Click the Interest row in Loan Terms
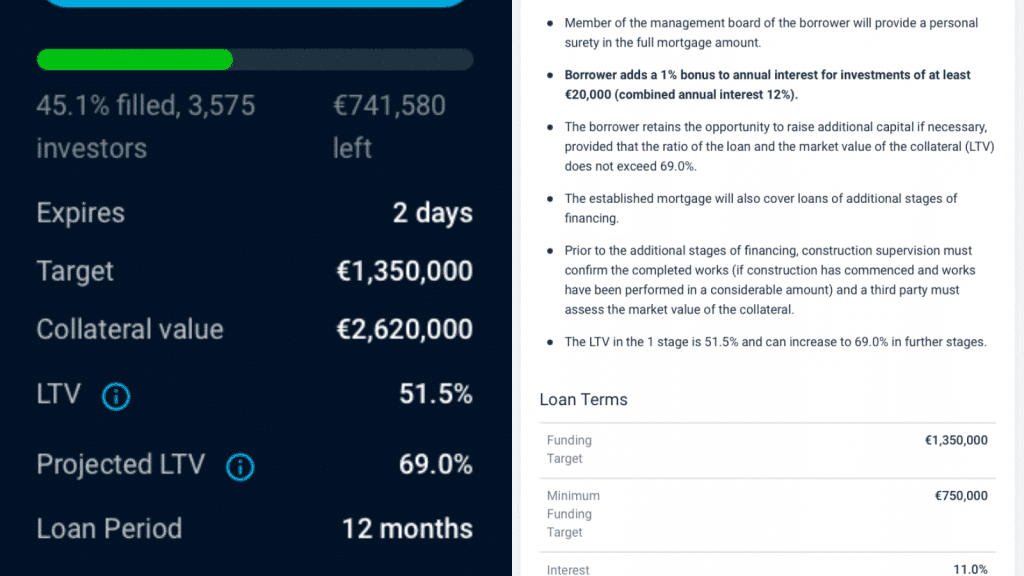The height and width of the screenshot is (576, 1024). [767, 569]
